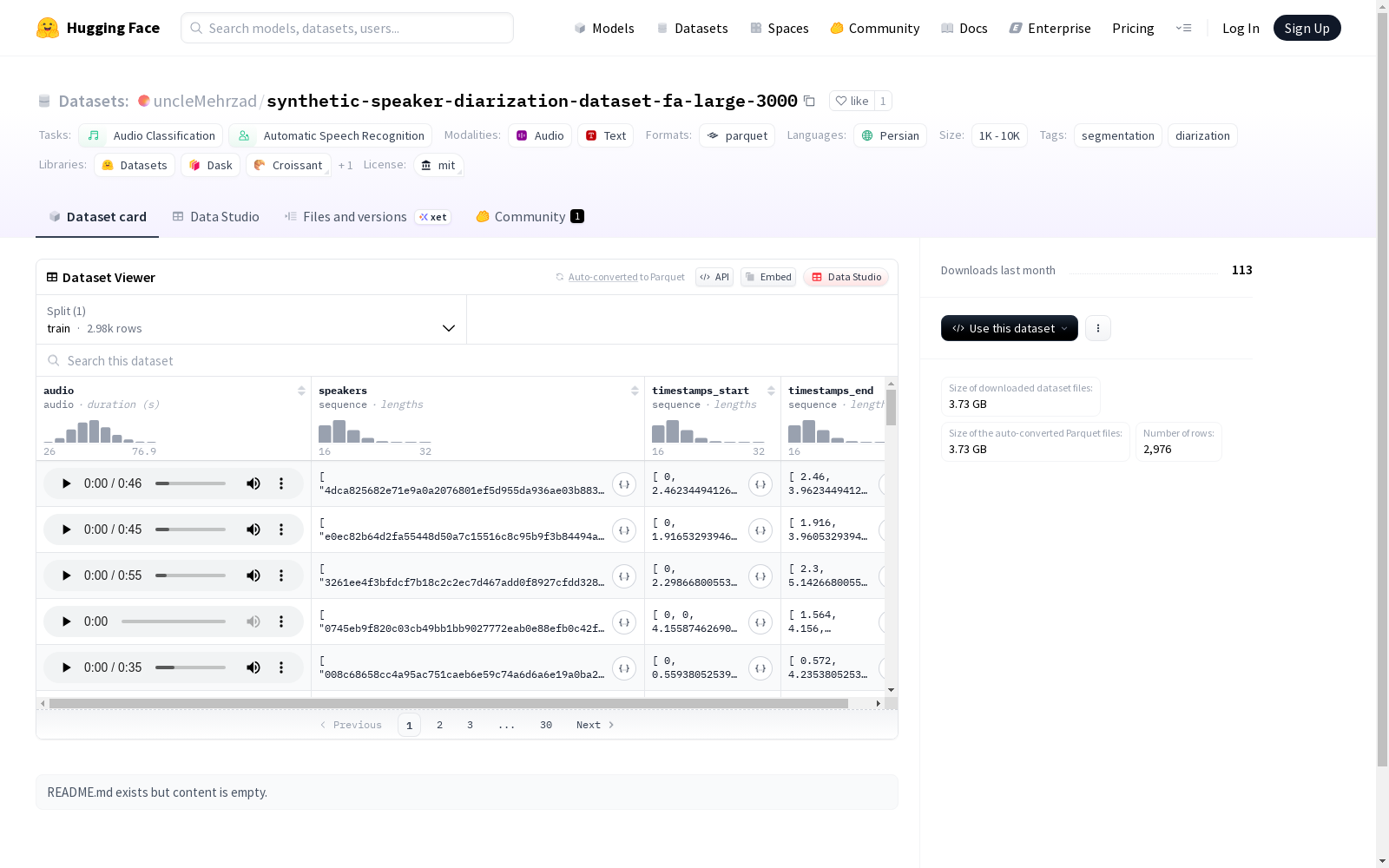Open the Dataset card tab

[x=97, y=217]
